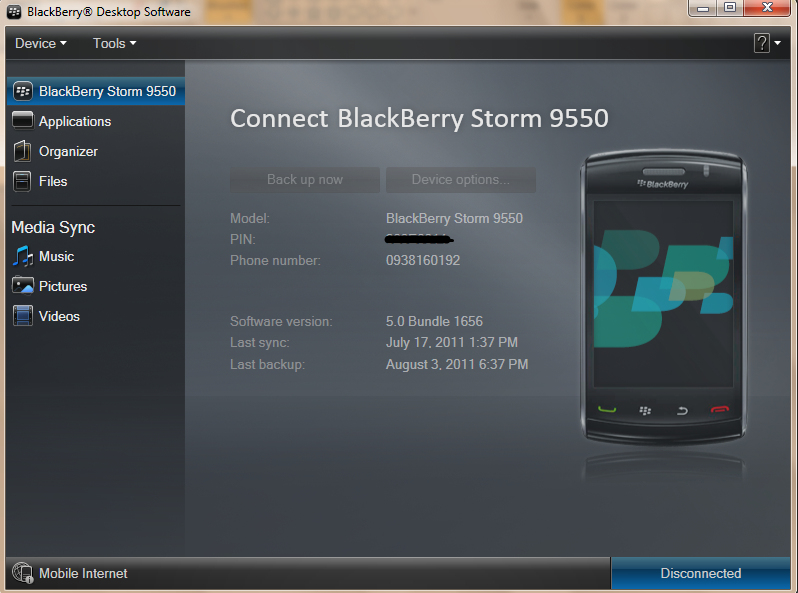Expand the help dropdown arrow

click(x=778, y=43)
